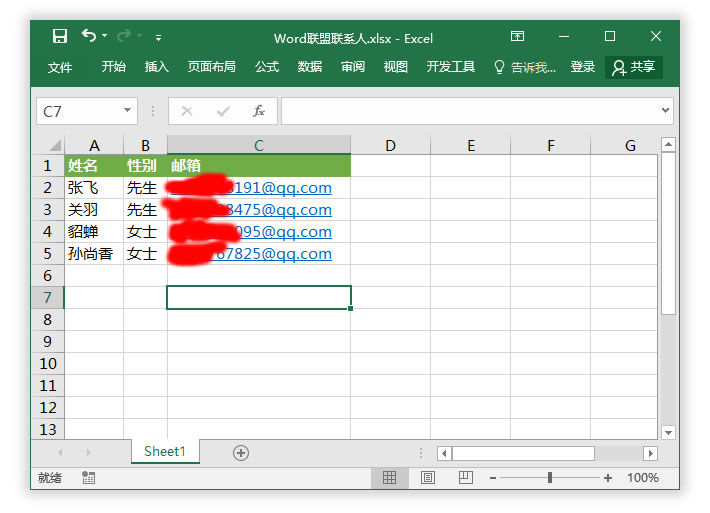Screen dimensions: 710x513
Task: Click the 共享 share button
Action: coord(634,67)
